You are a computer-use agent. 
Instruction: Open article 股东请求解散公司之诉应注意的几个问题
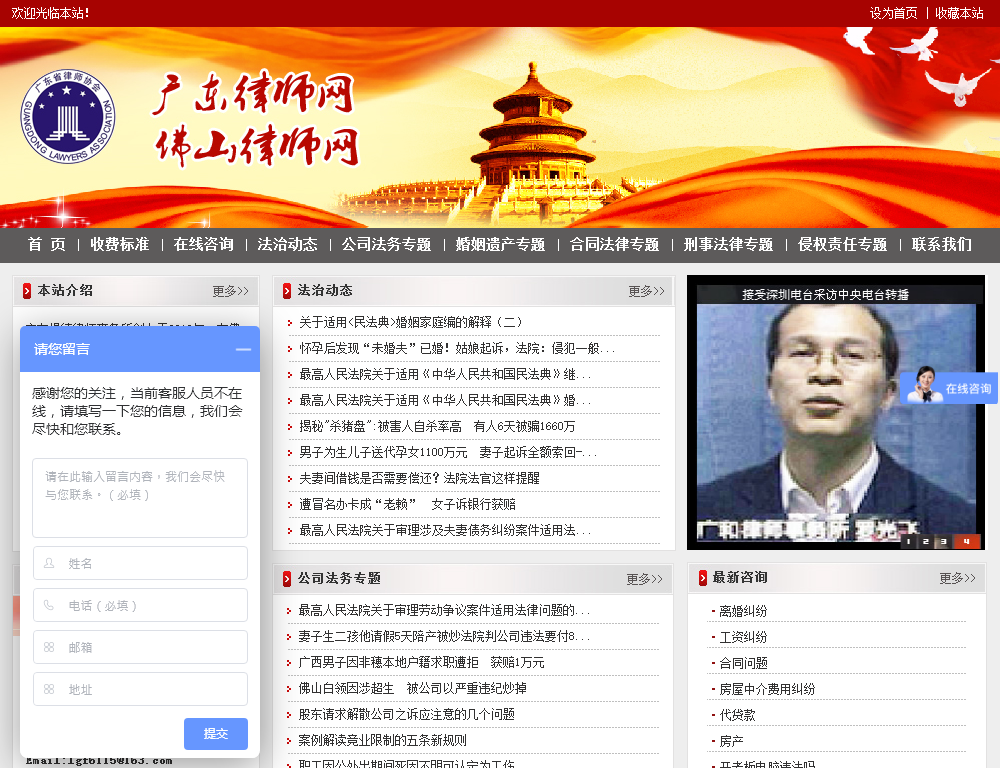tap(407, 714)
